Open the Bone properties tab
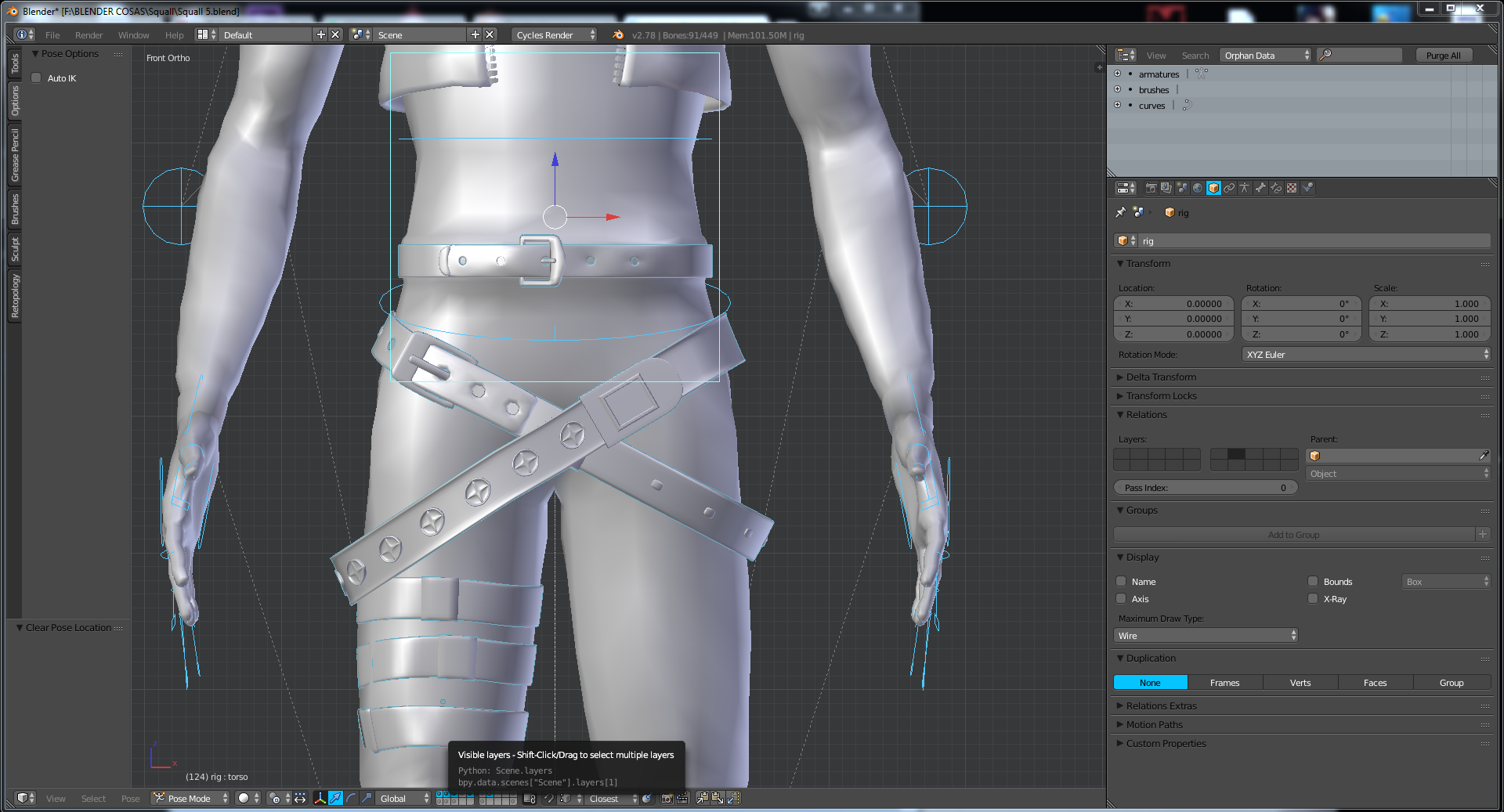 point(1260,188)
